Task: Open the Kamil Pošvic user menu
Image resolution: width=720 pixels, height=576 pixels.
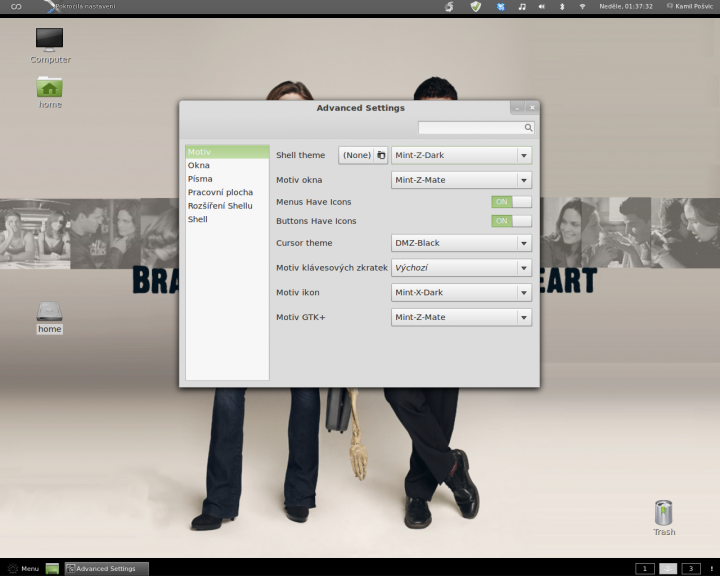Action: [690, 6]
